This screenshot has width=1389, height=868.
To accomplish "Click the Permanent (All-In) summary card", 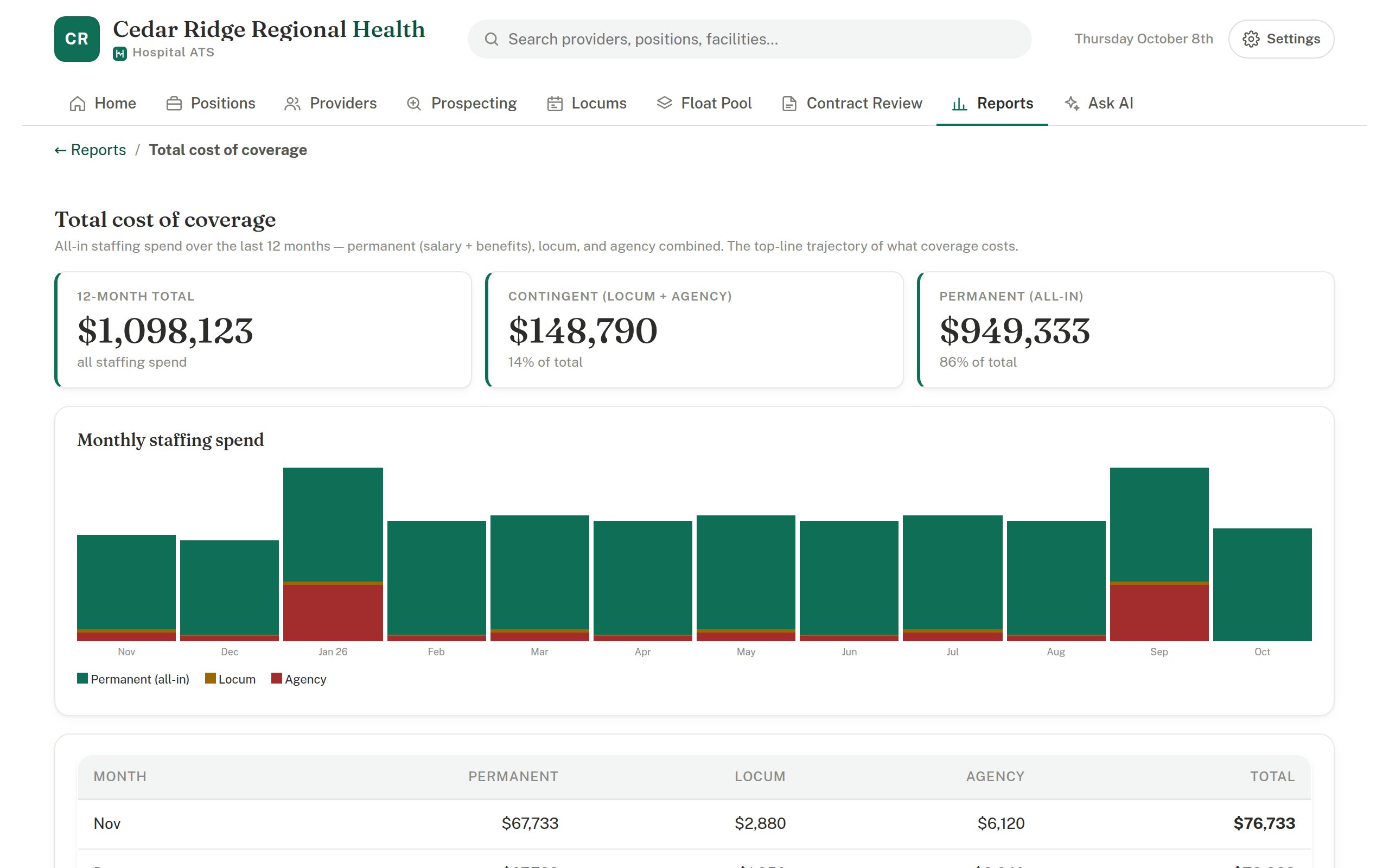I will [1125, 330].
